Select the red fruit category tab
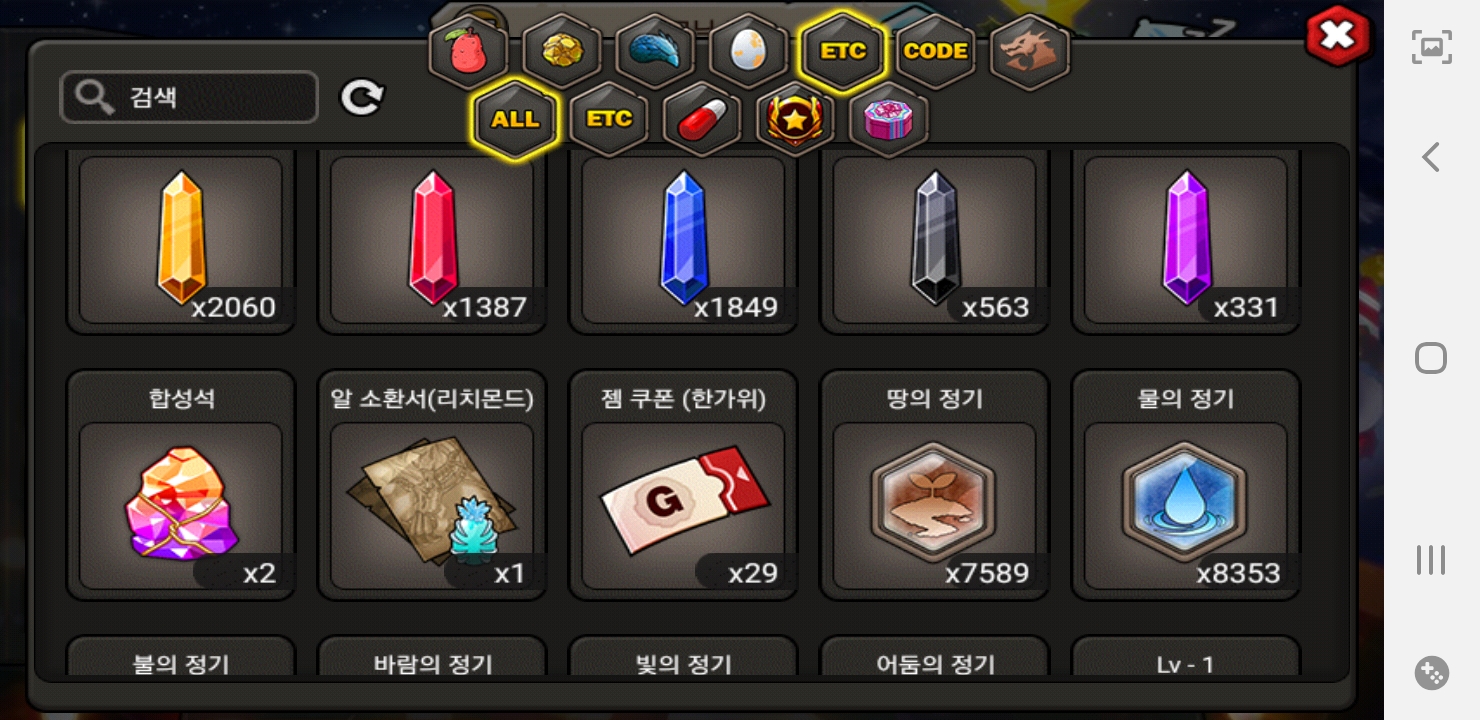This screenshot has height=720, width=1480. [468, 52]
